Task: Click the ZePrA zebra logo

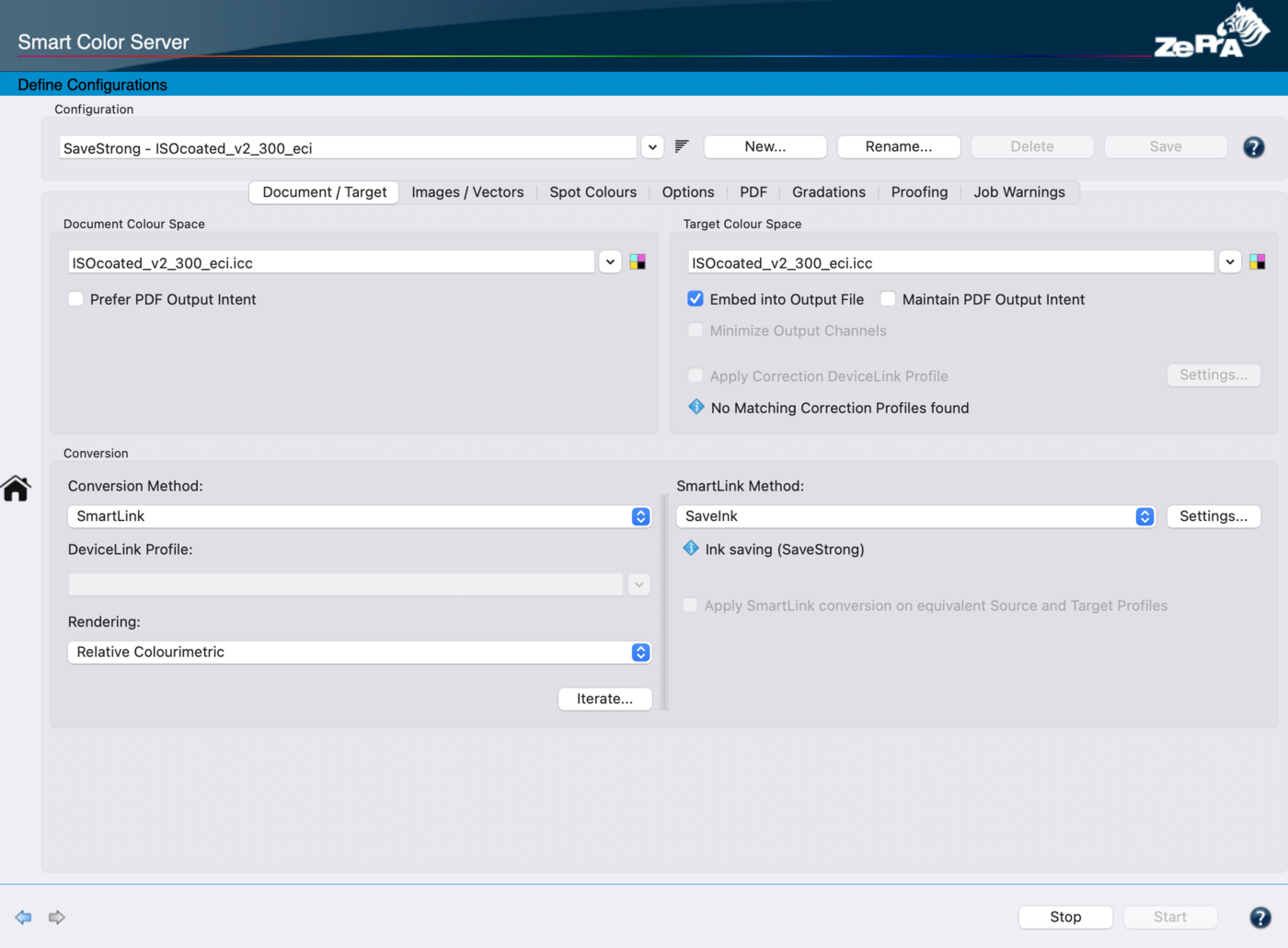Action: [x=1212, y=31]
